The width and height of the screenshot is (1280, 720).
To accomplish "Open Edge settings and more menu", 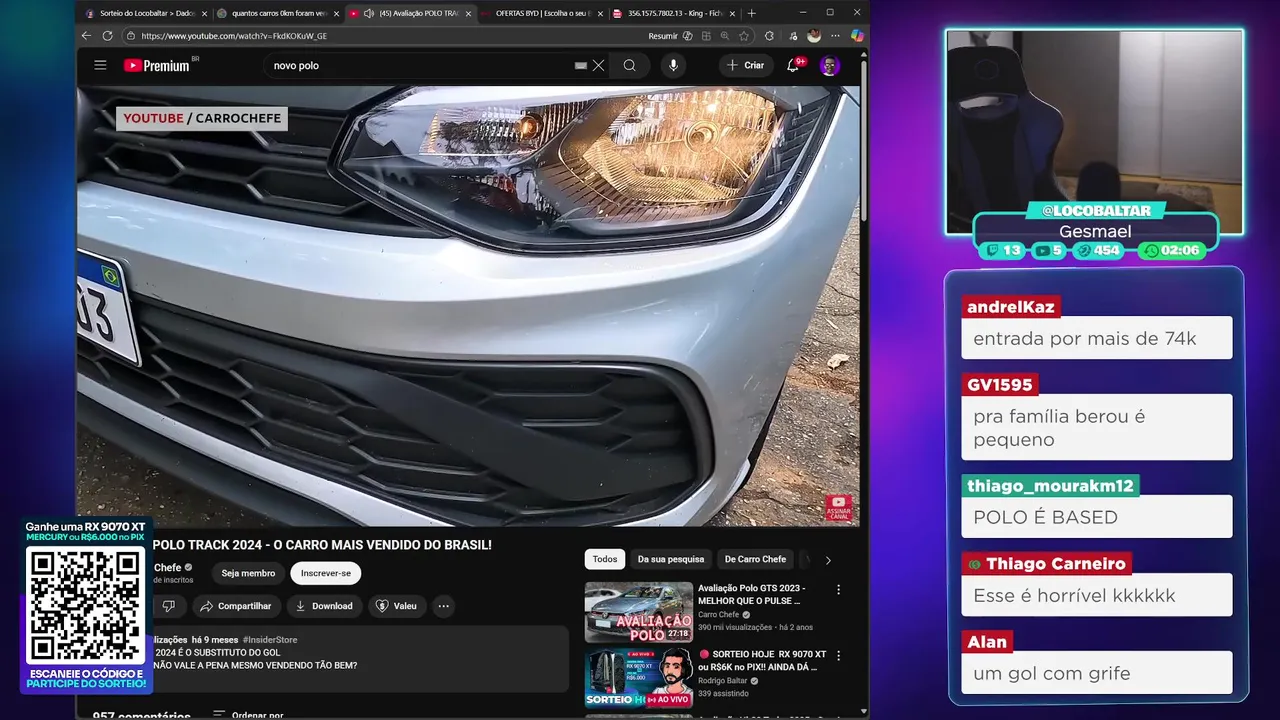I will (835, 36).
